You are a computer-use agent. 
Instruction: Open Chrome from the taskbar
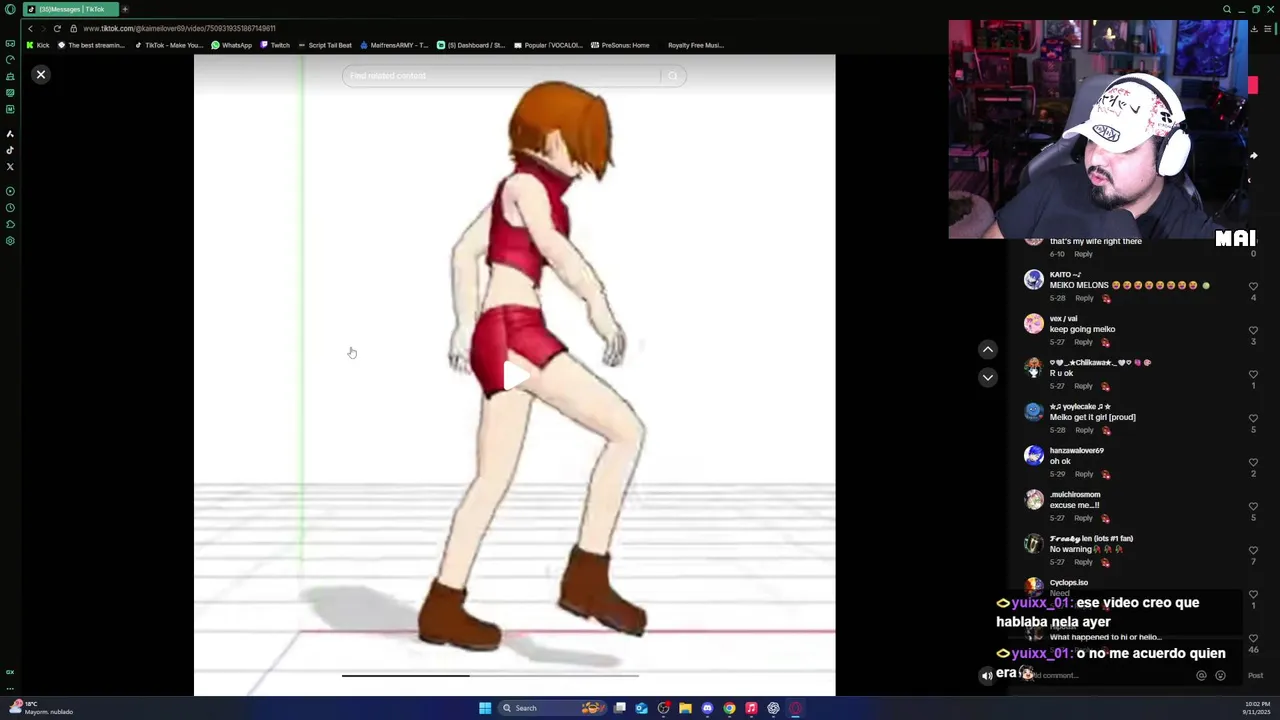pos(729,708)
